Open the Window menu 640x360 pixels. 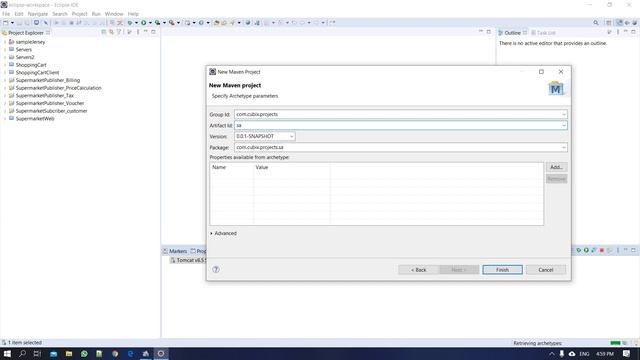[x=114, y=14]
